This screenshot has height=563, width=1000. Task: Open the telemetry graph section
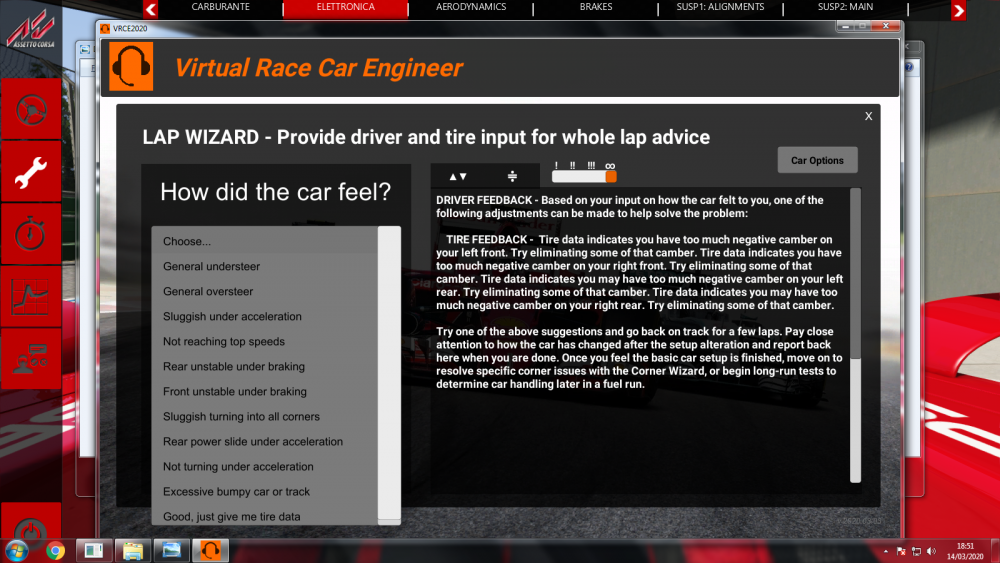pos(31,296)
